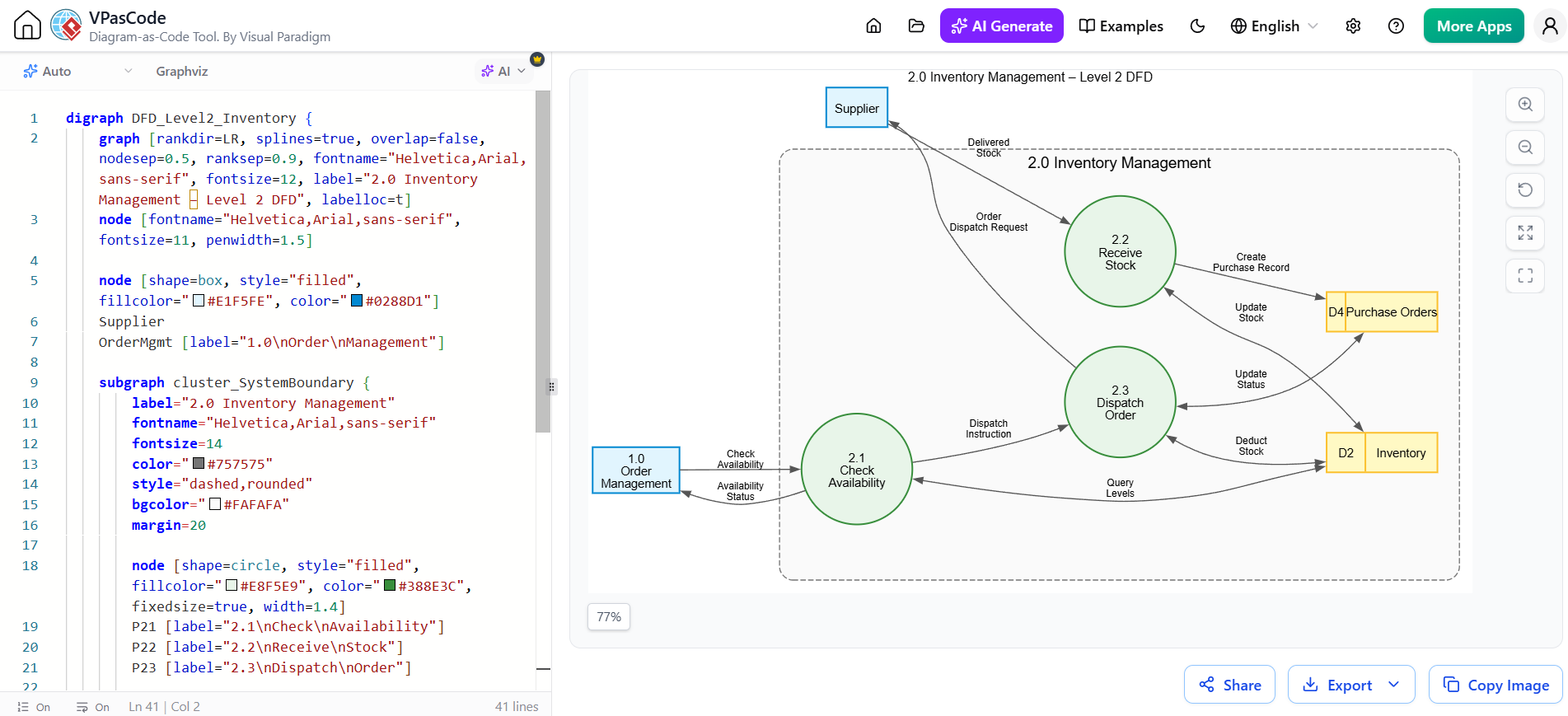Open the user account profile icon
The width and height of the screenshot is (1568, 716).
point(1549,26)
